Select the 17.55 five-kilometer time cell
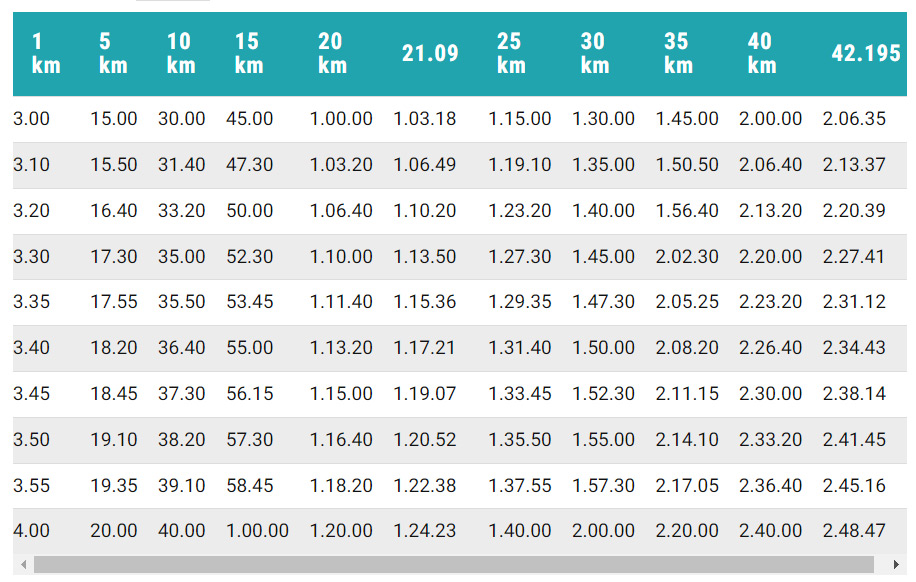The image size is (916, 582). click(114, 302)
